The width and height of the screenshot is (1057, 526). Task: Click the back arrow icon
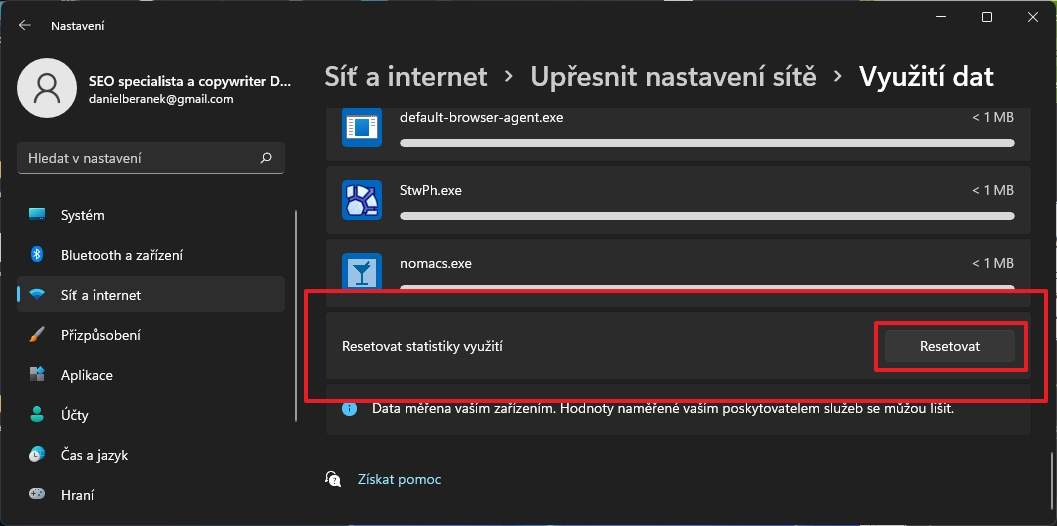25,25
